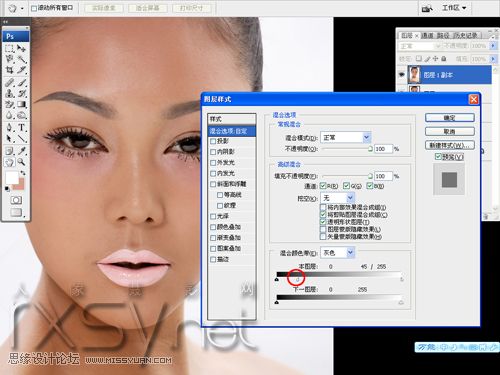Click the 取消 cancel button
The image size is (500, 375).
[450, 131]
